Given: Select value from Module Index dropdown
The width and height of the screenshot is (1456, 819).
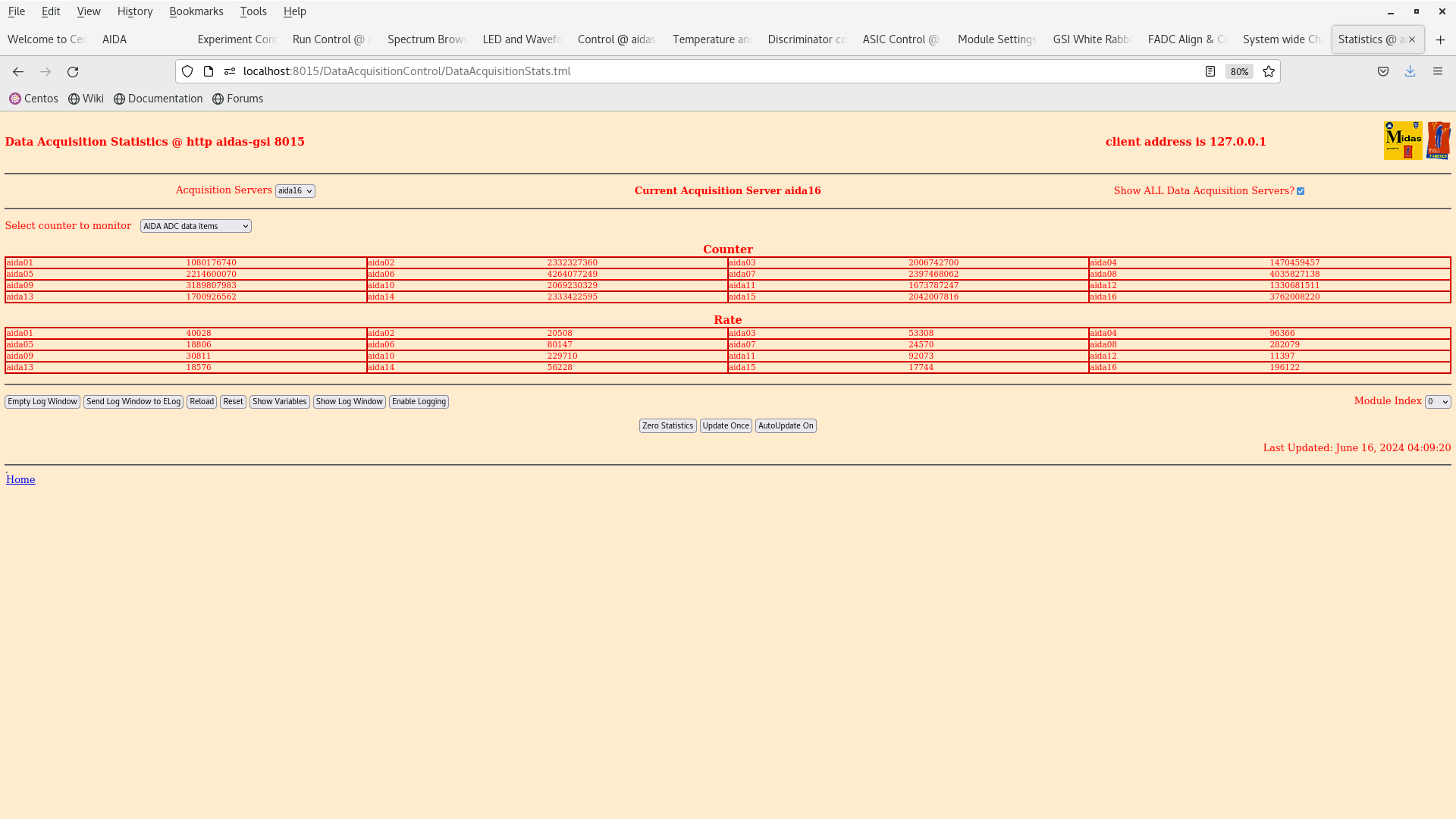Looking at the screenshot, I should coord(1437,401).
